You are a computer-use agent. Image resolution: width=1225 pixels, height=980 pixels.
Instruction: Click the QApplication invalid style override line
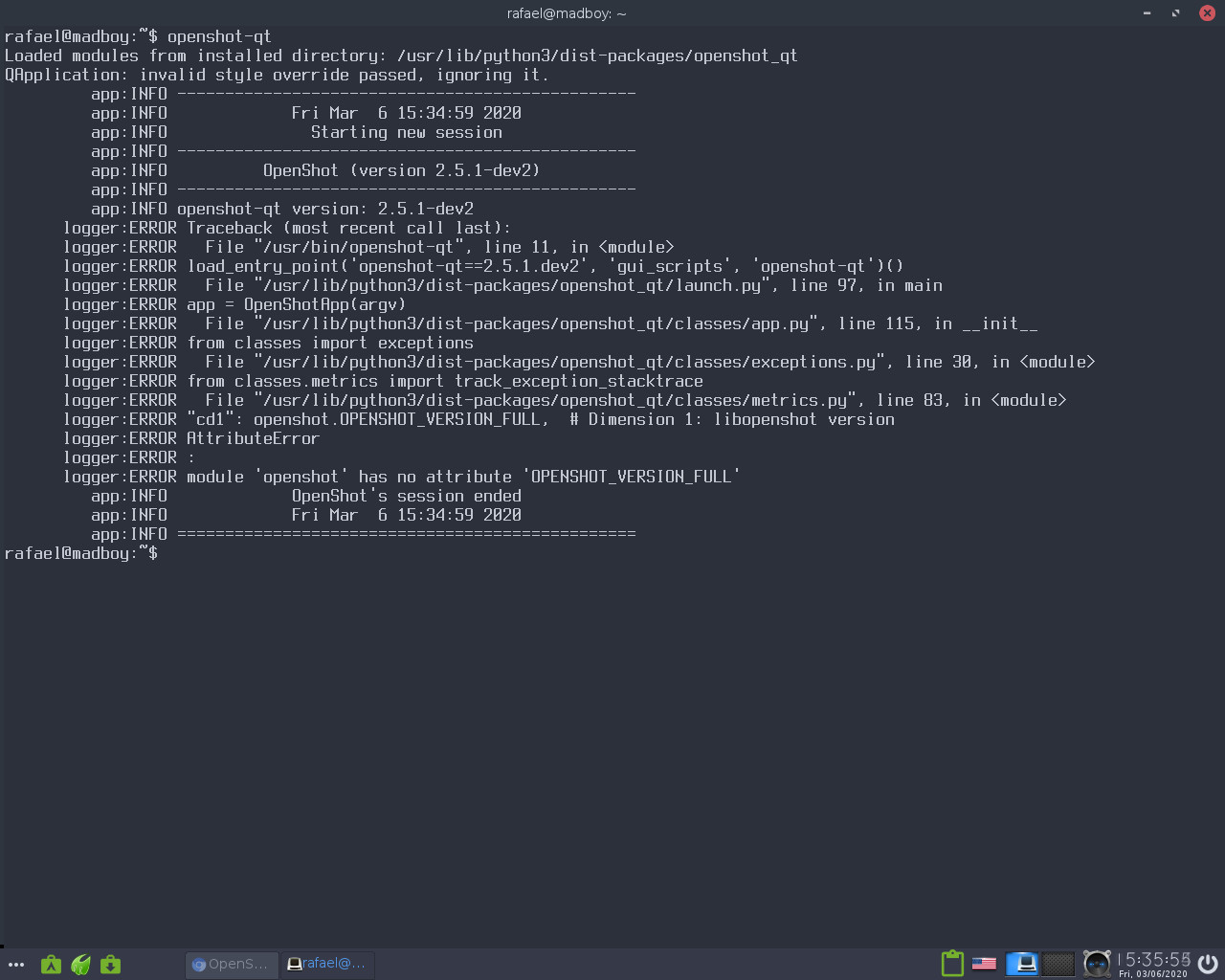pyautogui.click(x=277, y=75)
